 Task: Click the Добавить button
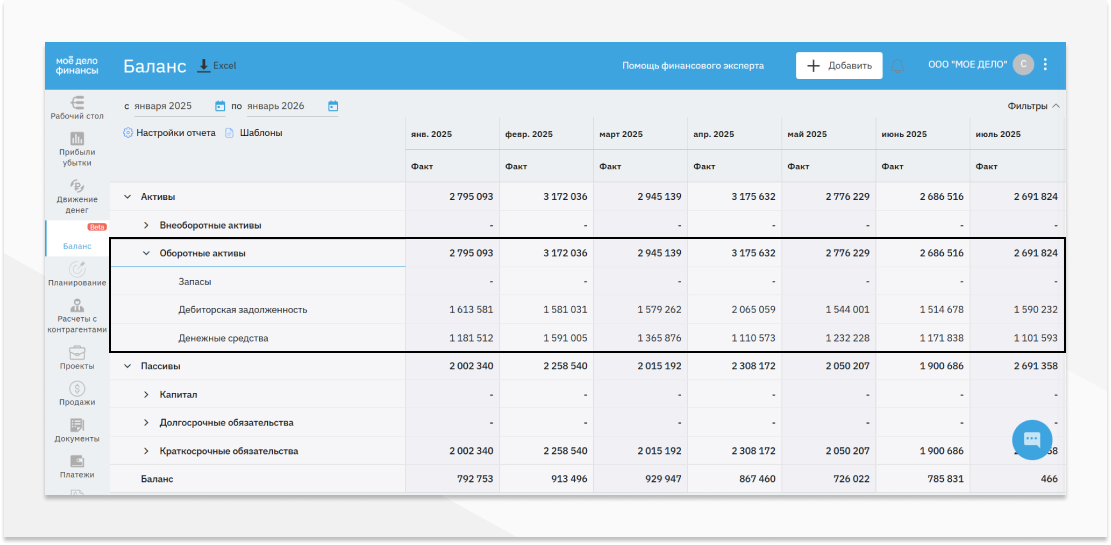839,65
